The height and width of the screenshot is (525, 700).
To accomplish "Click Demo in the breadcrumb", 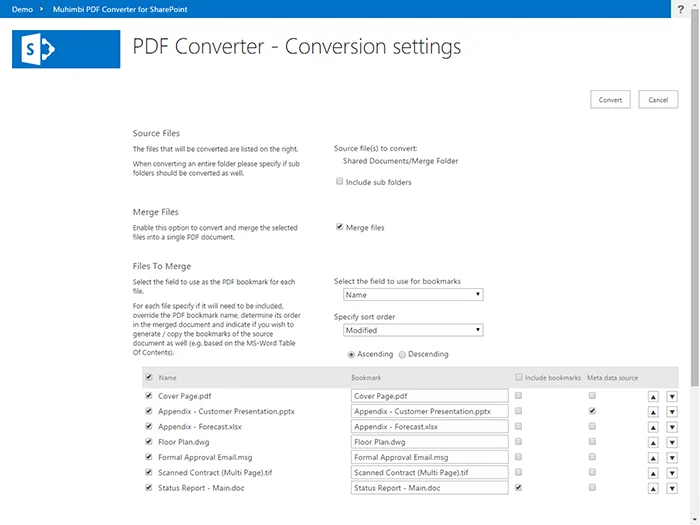I will [22, 9].
